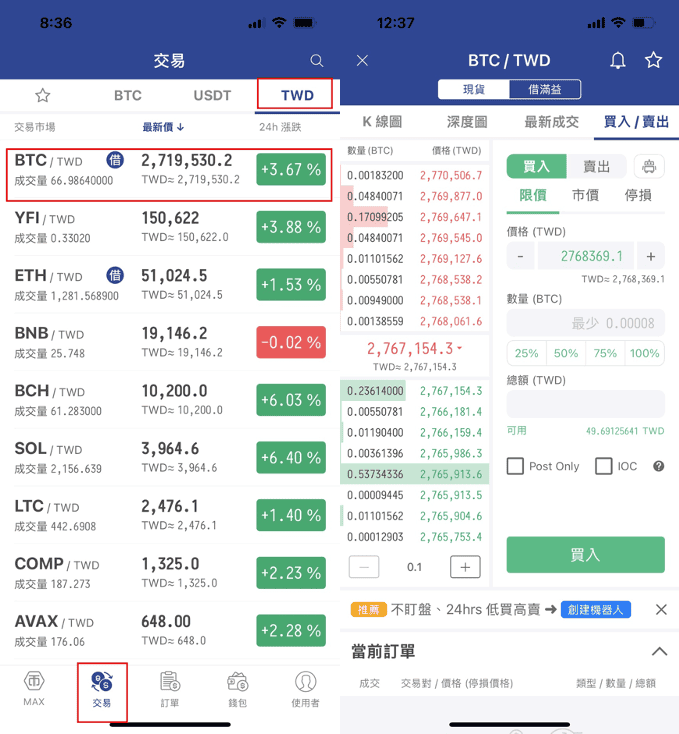This screenshot has height=734, width=679.
Task: Switch to the BTC market tab
Action: (128, 95)
